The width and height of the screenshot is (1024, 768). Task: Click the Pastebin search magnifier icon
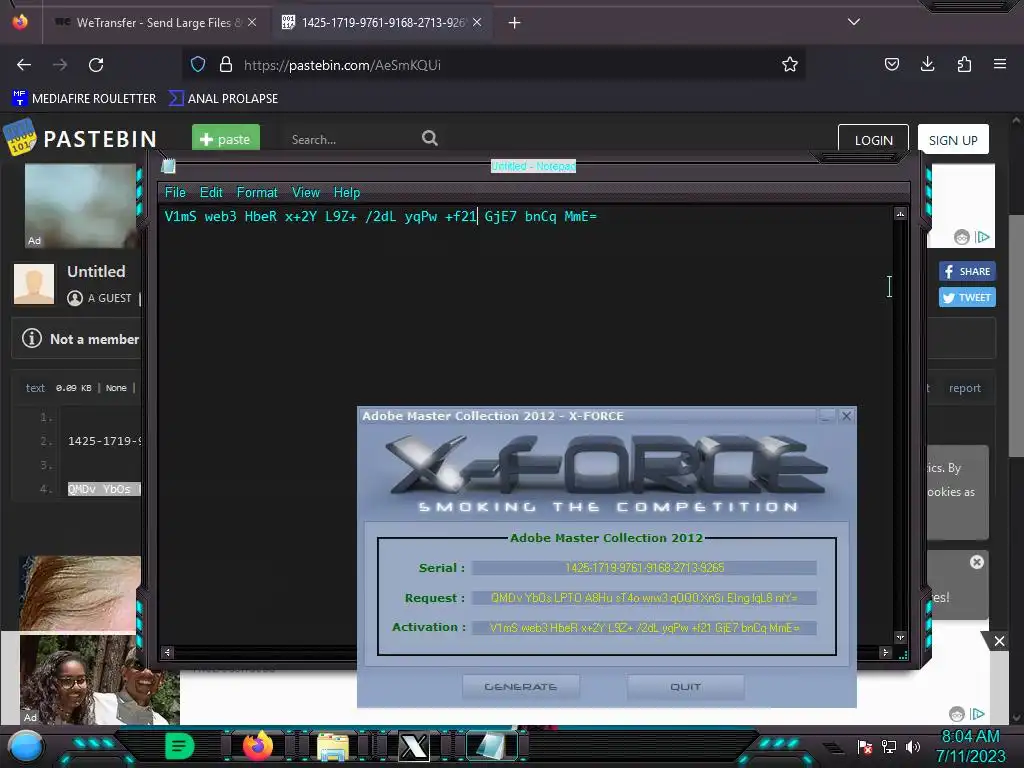430,138
